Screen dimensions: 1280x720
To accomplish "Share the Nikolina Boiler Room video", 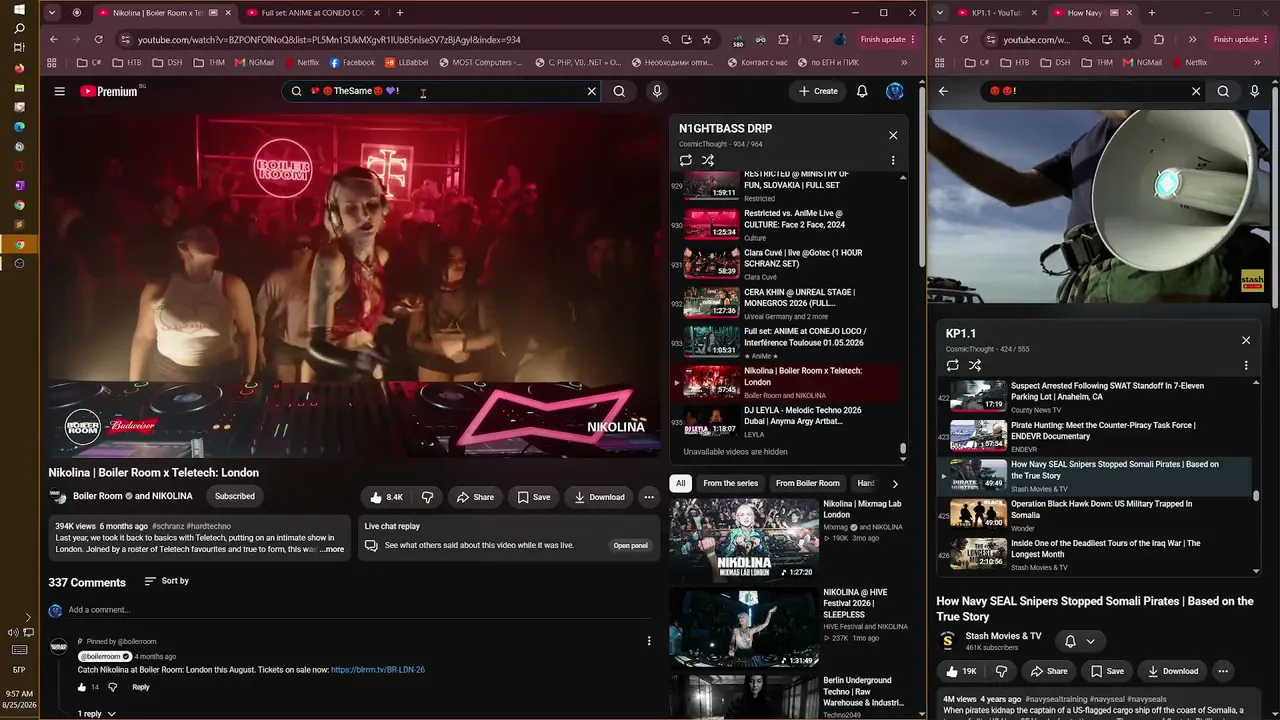I will pyautogui.click(x=475, y=497).
